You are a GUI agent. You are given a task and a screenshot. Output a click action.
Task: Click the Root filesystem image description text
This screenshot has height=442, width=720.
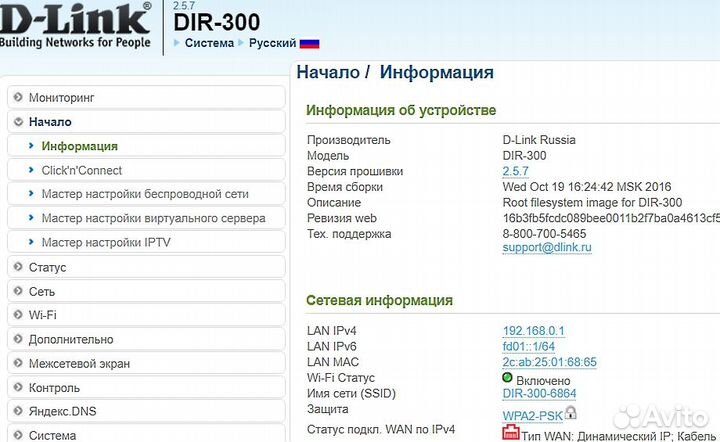592,202
